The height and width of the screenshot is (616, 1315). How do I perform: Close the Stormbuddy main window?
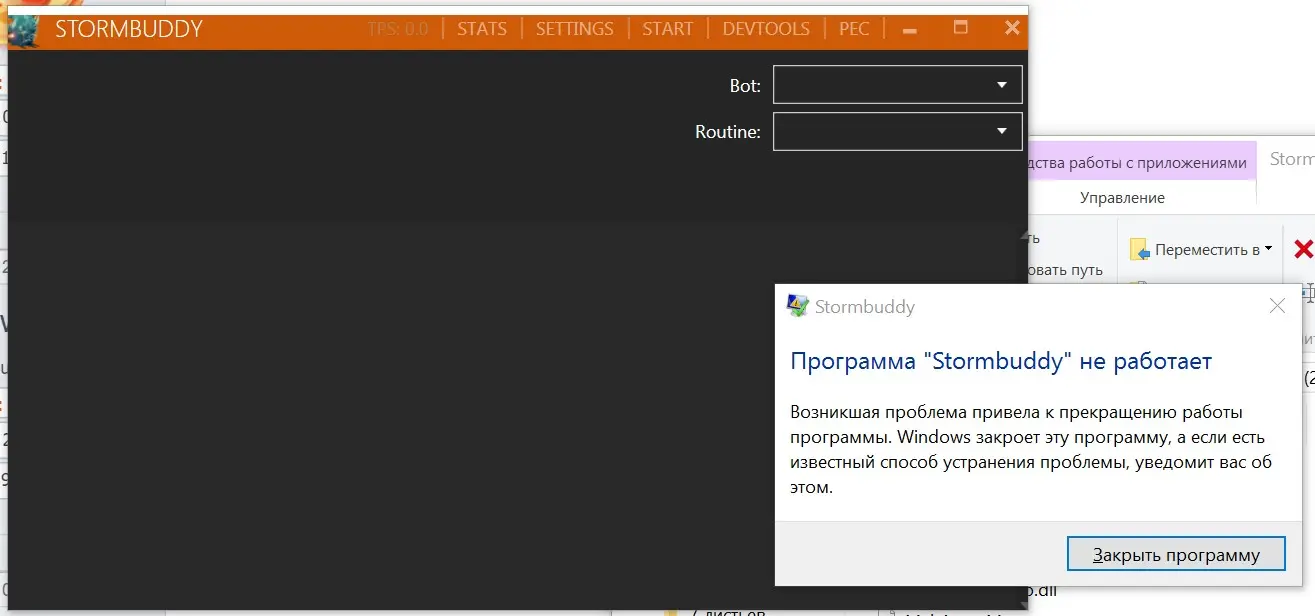point(1012,29)
